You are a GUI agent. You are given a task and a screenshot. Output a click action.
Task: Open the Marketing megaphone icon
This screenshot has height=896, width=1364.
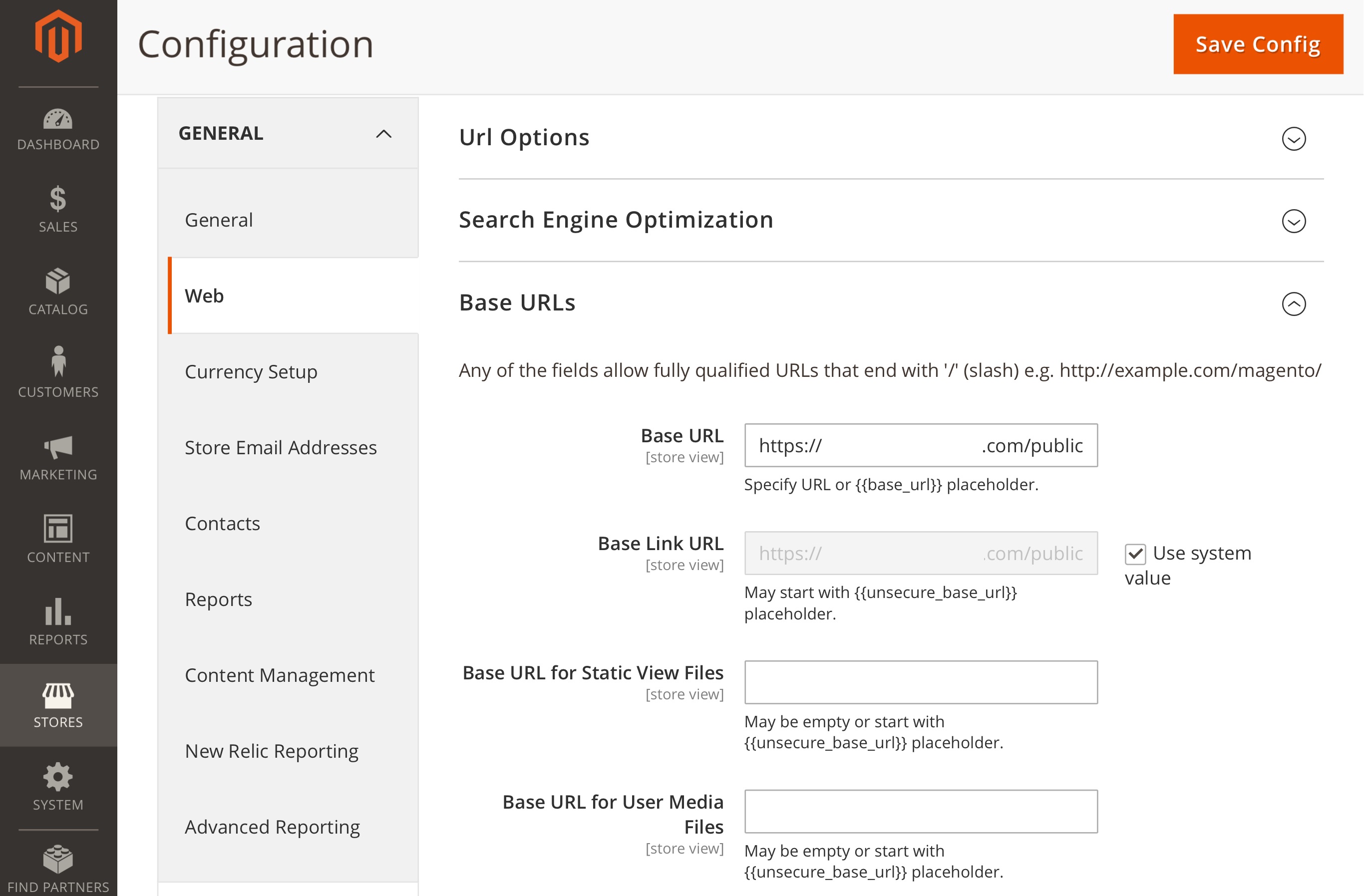pos(58,447)
